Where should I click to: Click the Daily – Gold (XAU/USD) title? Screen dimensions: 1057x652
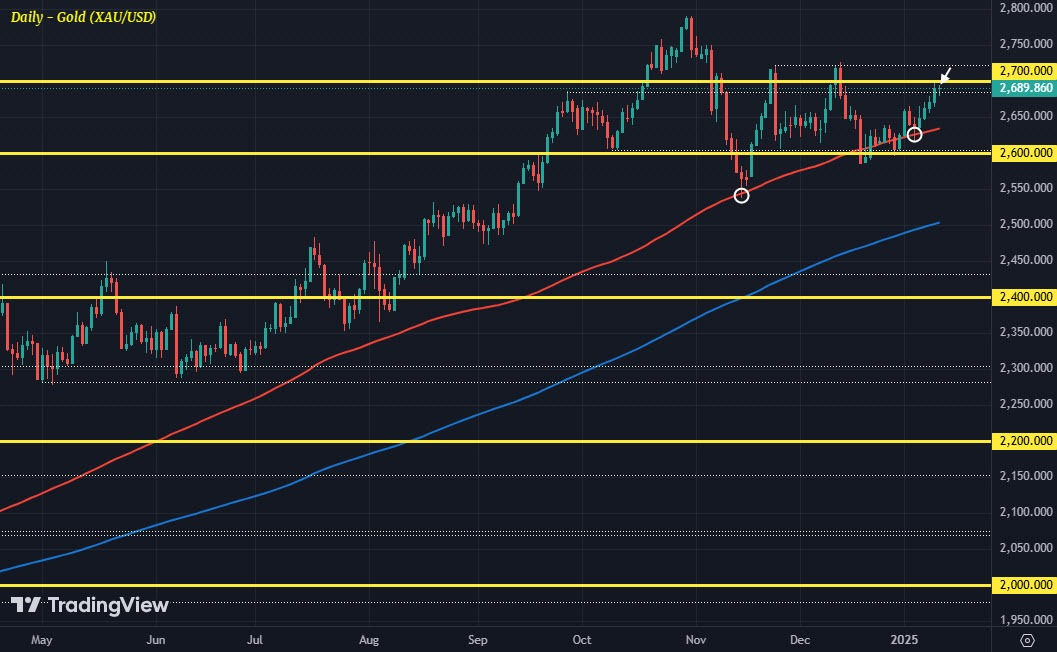[x=83, y=17]
